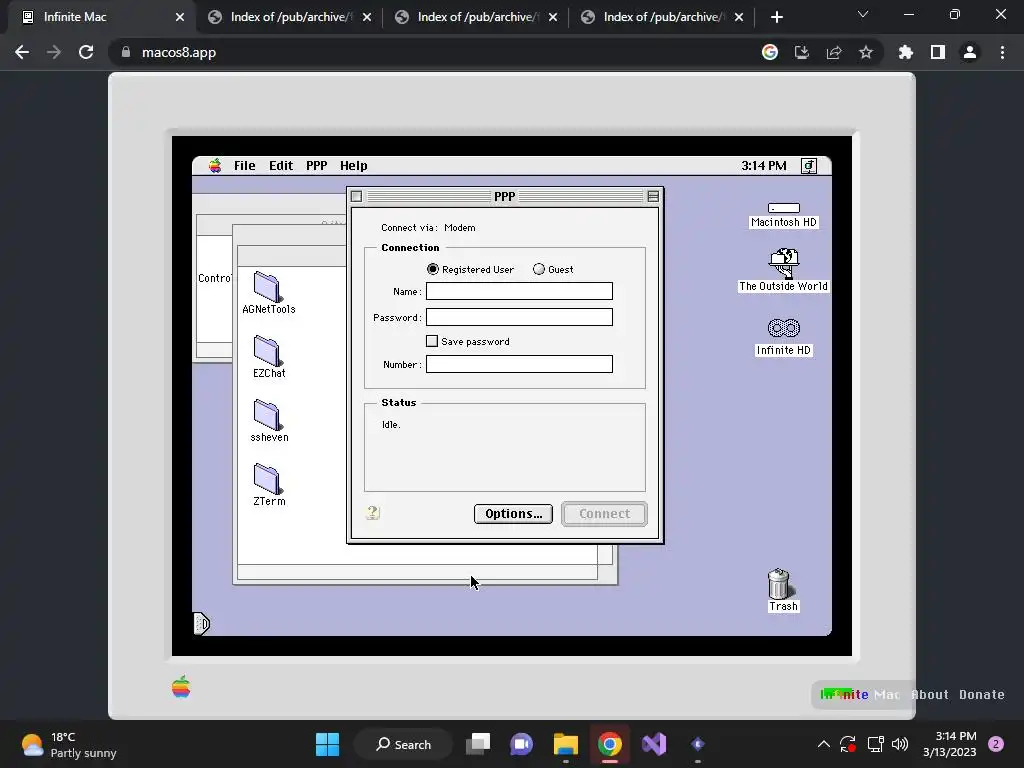Click the rainbow Apple logo below screen
Viewport: 1024px width, 768px height.
click(x=181, y=686)
